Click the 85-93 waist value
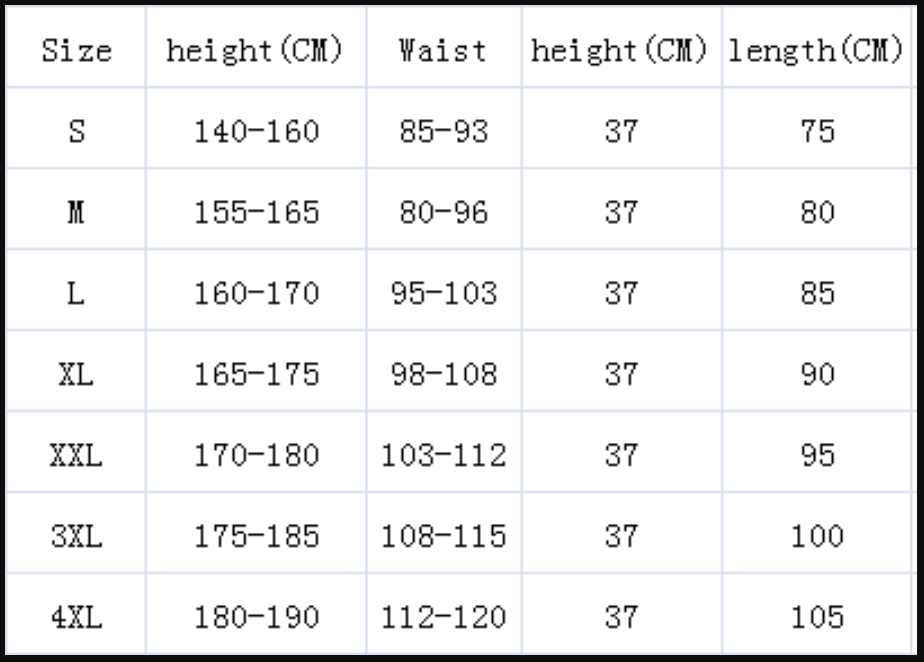This screenshot has height=662, width=924. click(x=443, y=131)
